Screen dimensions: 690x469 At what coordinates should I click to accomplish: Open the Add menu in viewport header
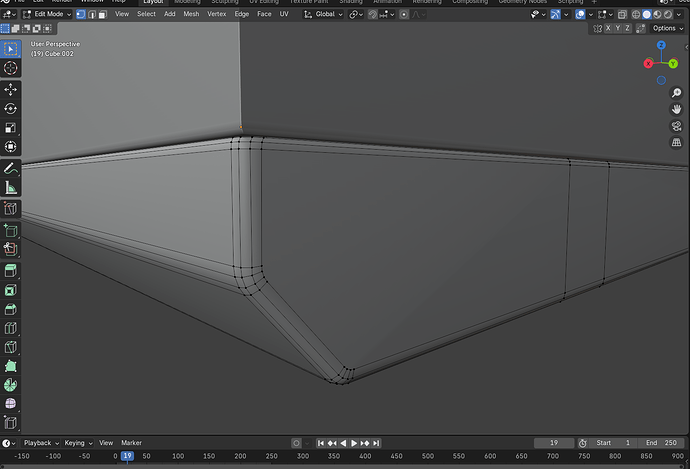(169, 14)
